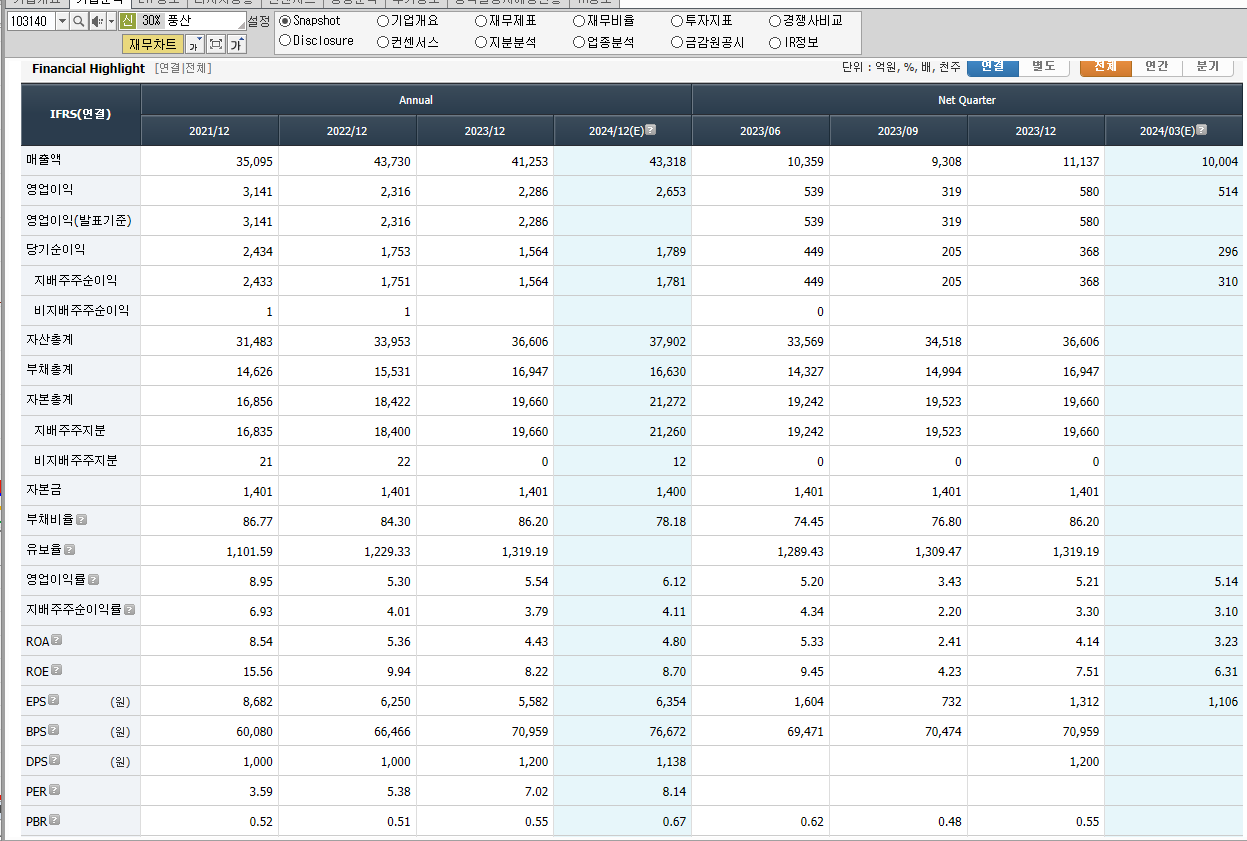Click the magnifier search icon beside stock code

click(x=78, y=21)
